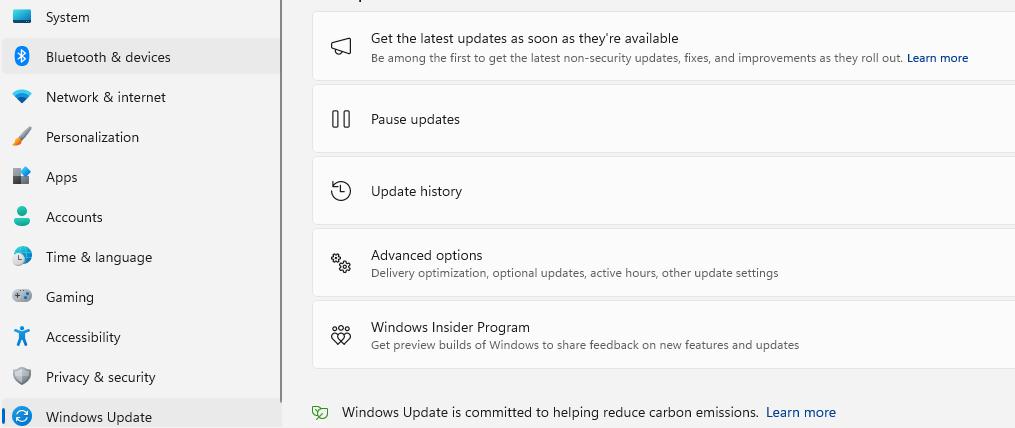Click the Gaming controller icon
1015x428 pixels.
point(22,297)
